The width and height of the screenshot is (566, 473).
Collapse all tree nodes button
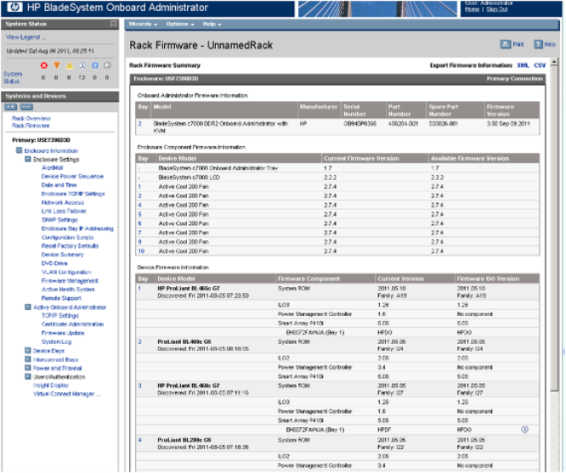[x=26, y=107]
